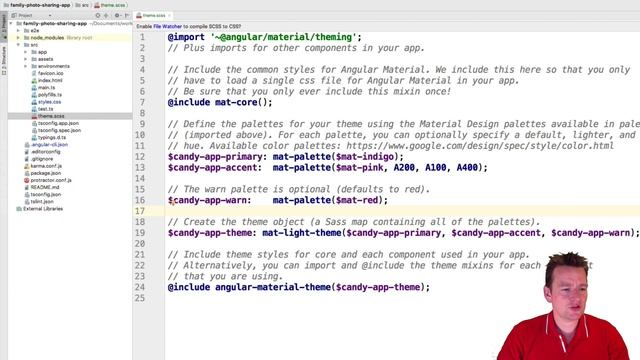Close the theme.scss editor tab

tap(169, 16)
